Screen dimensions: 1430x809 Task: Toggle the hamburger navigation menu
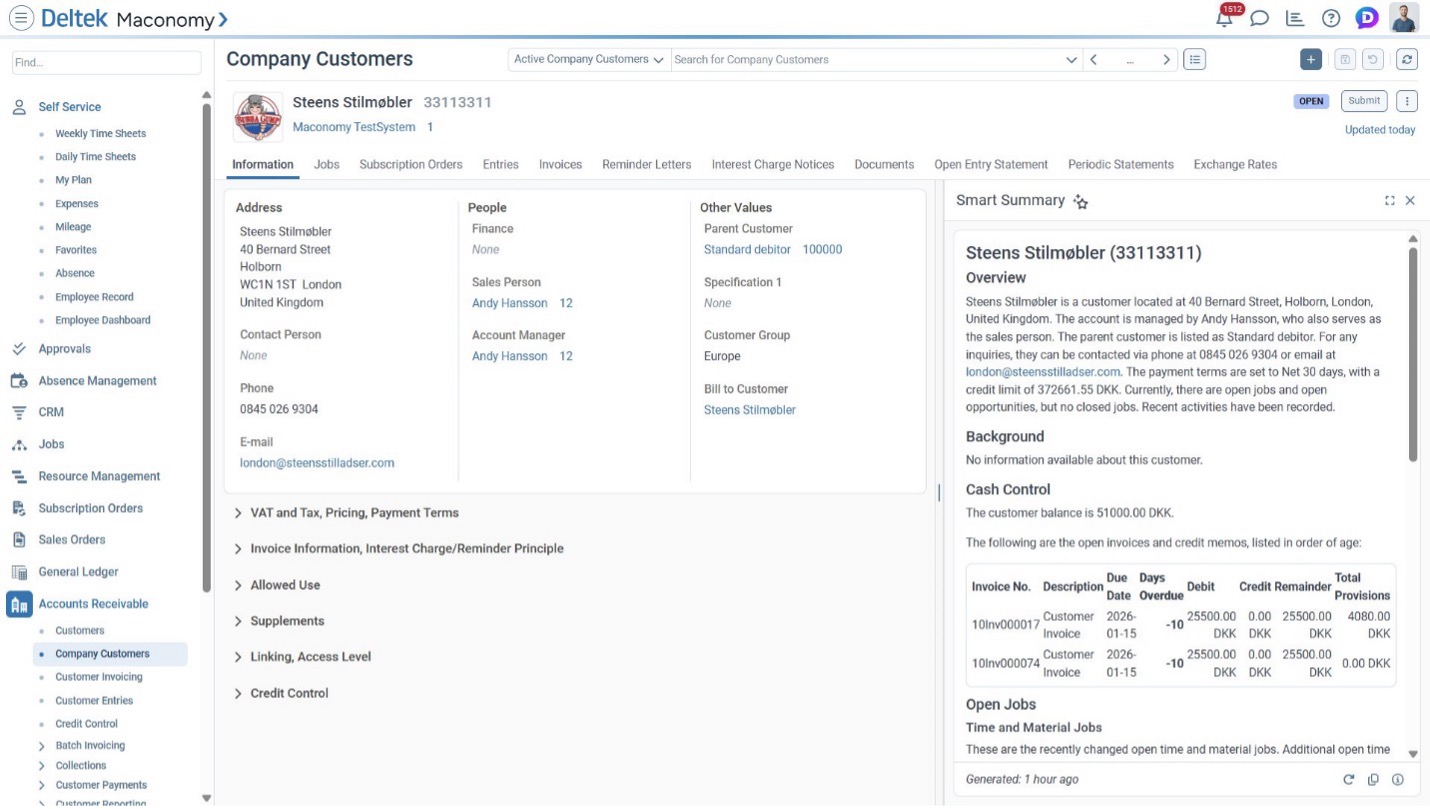click(x=21, y=18)
